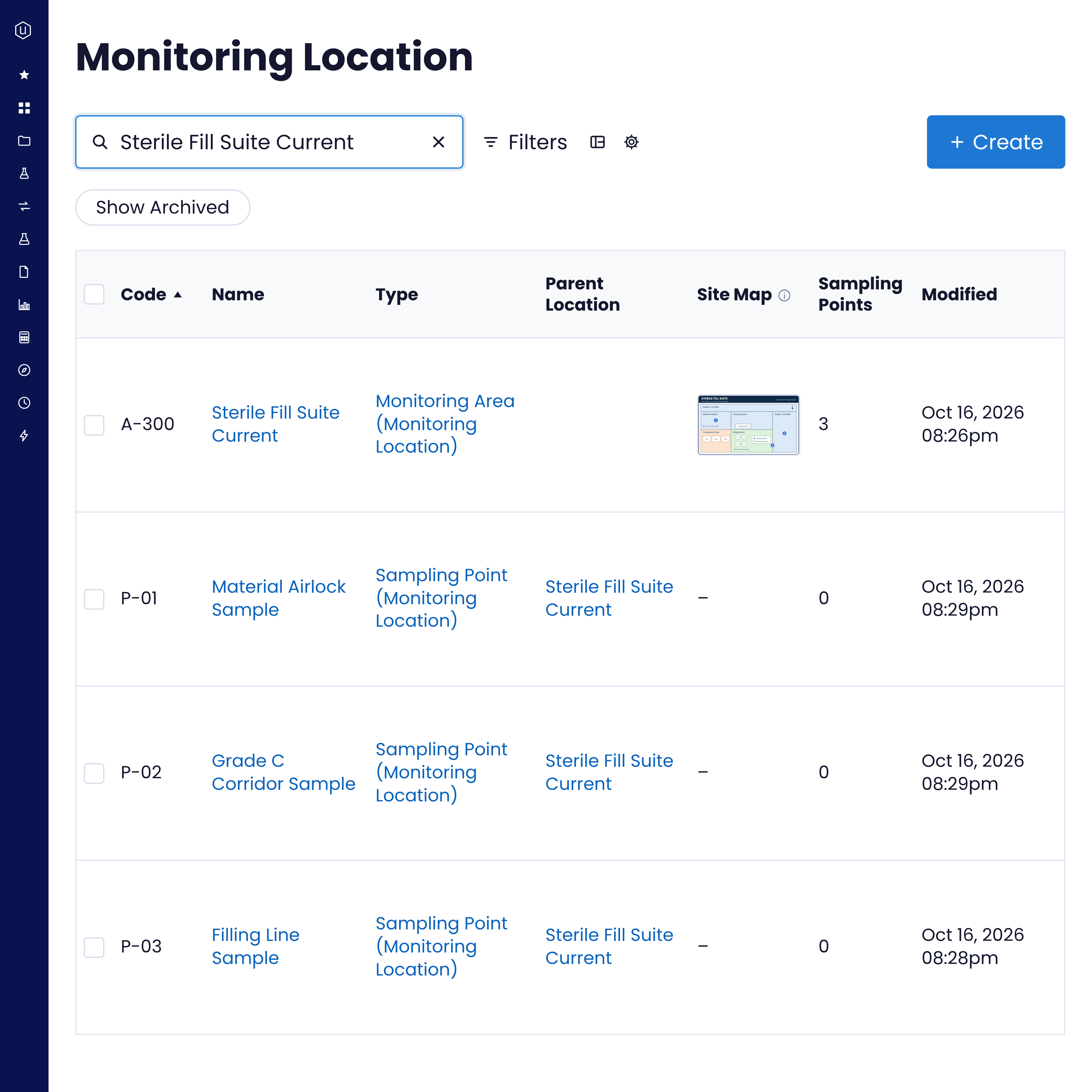Image resolution: width=1092 pixels, height=1092 pixels.
Task: Open P-01 parent location link
Action: point(609,598)
